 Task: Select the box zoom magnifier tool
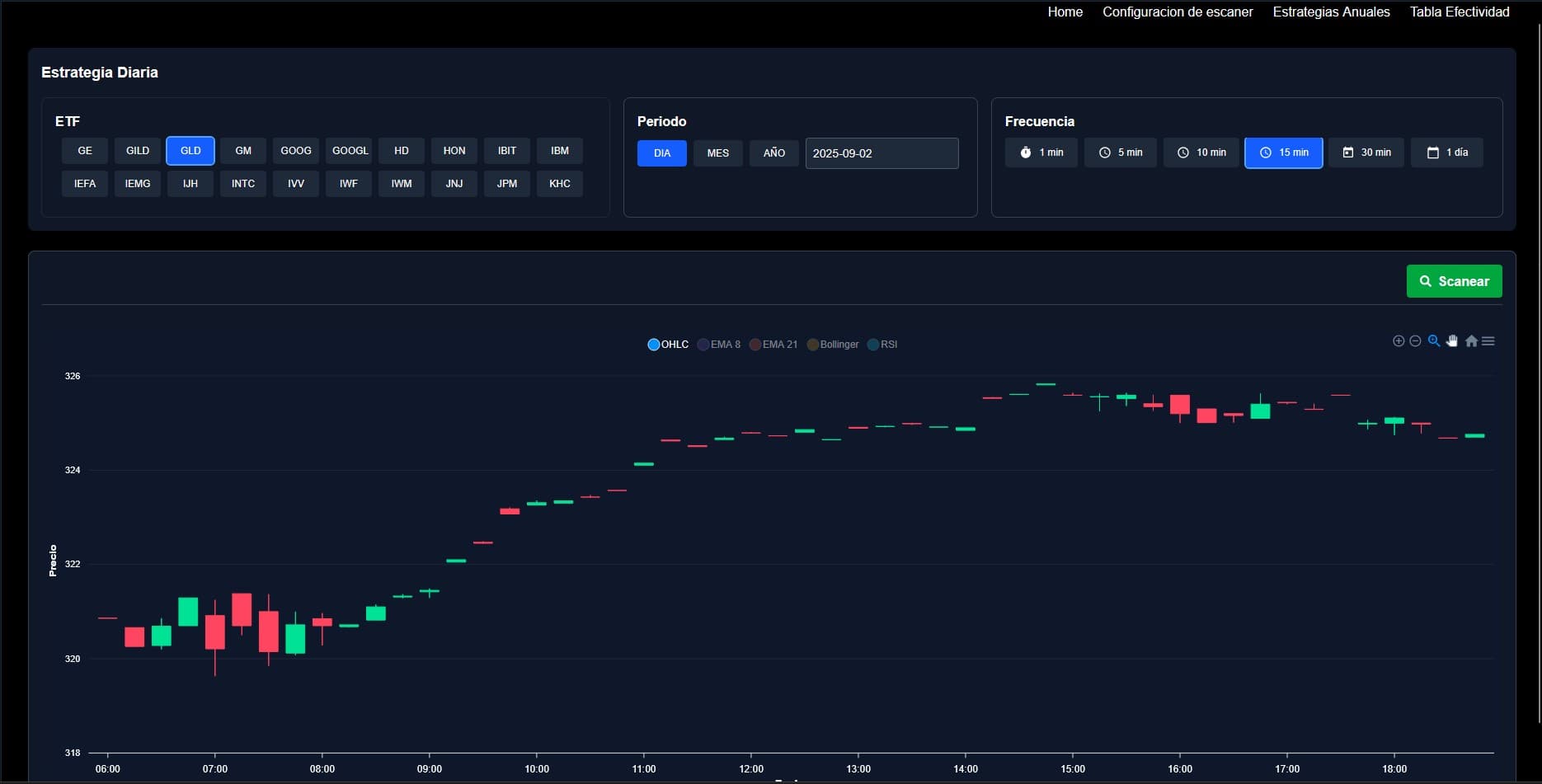point(1434,340)
